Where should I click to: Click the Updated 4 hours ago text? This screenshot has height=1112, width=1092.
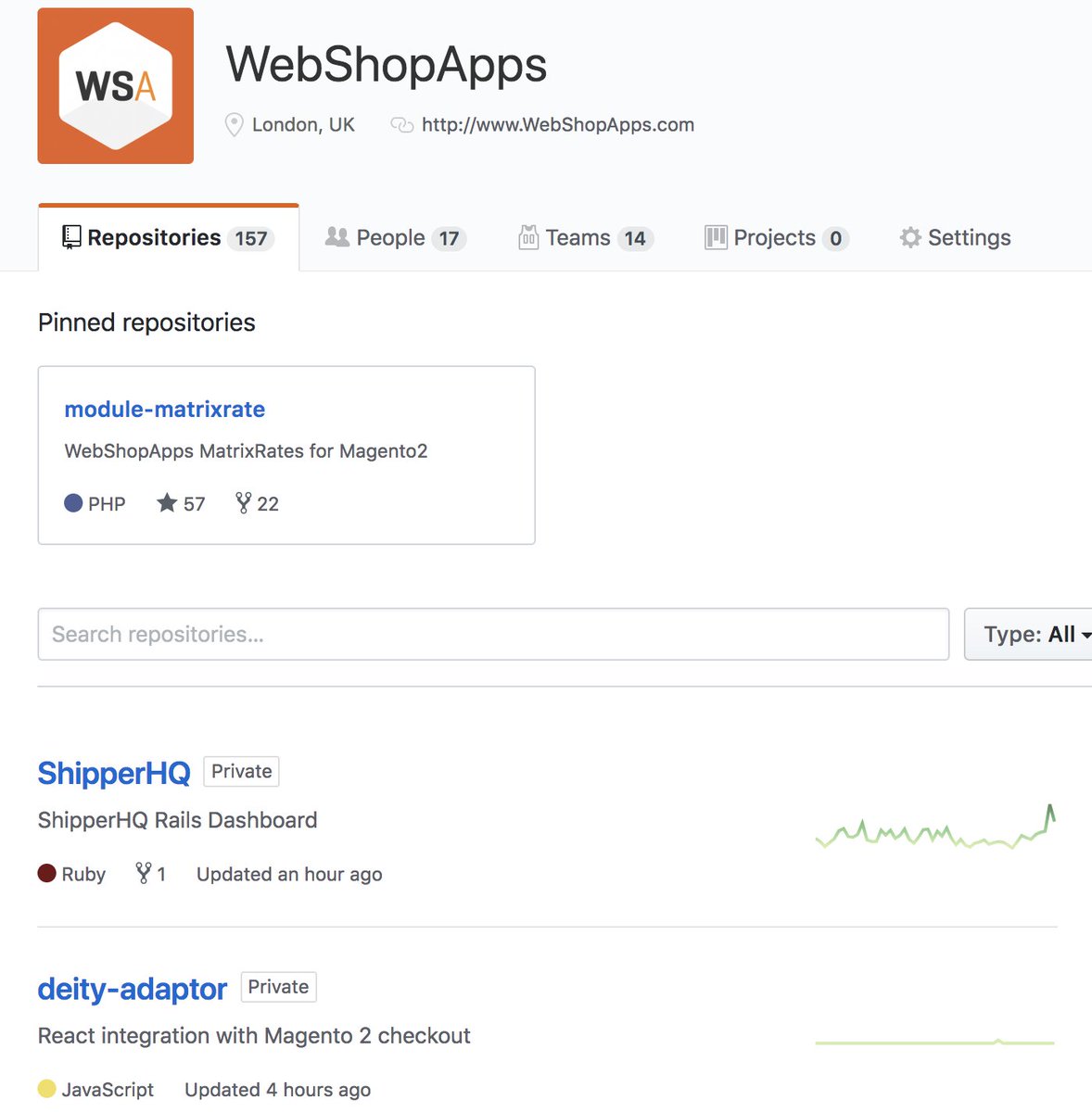pos(278,1091)
